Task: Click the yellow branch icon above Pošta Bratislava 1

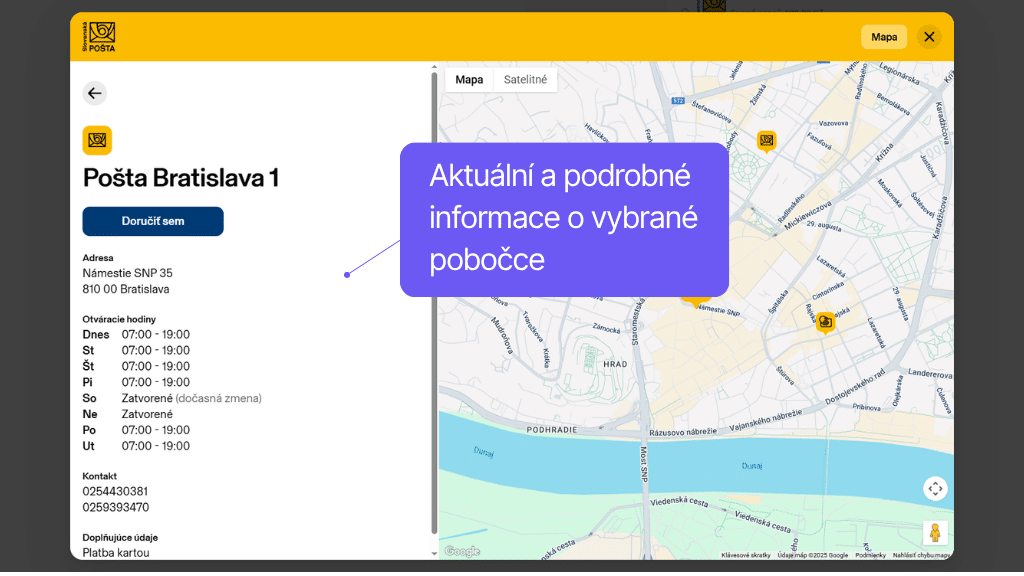Action: click(97, 140)
